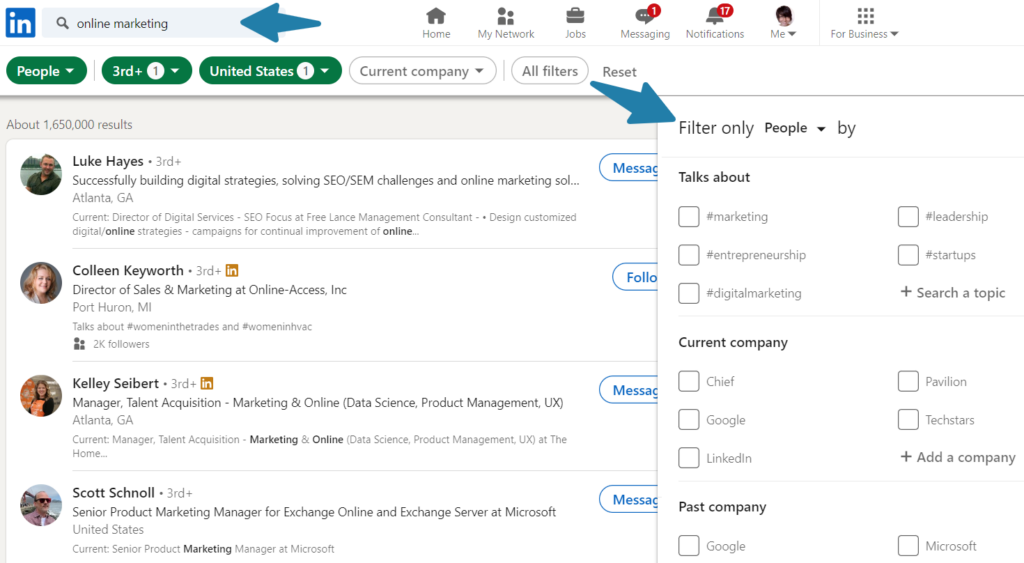Open Luke Hayes profile photo
1024x563 pixels.
coord(40,175)
